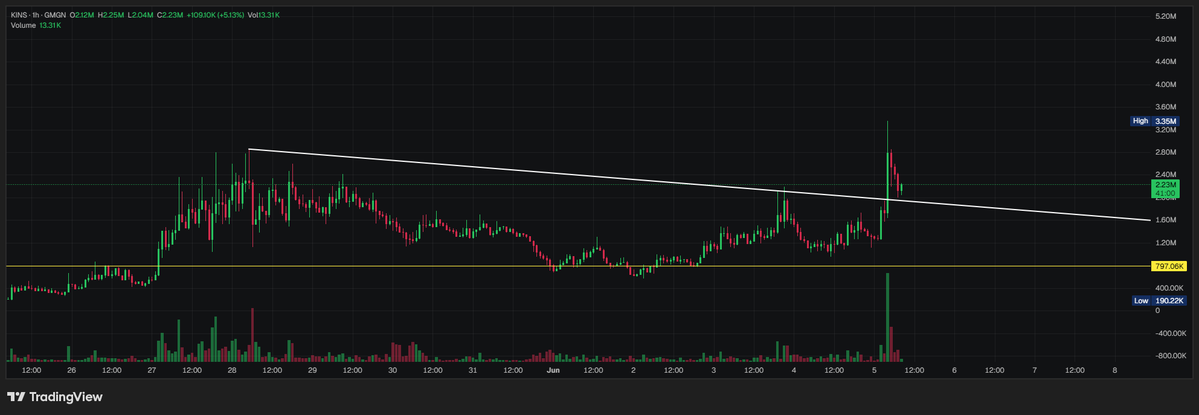Click the 4.80M price axis label

click(x=1166, y=39)
